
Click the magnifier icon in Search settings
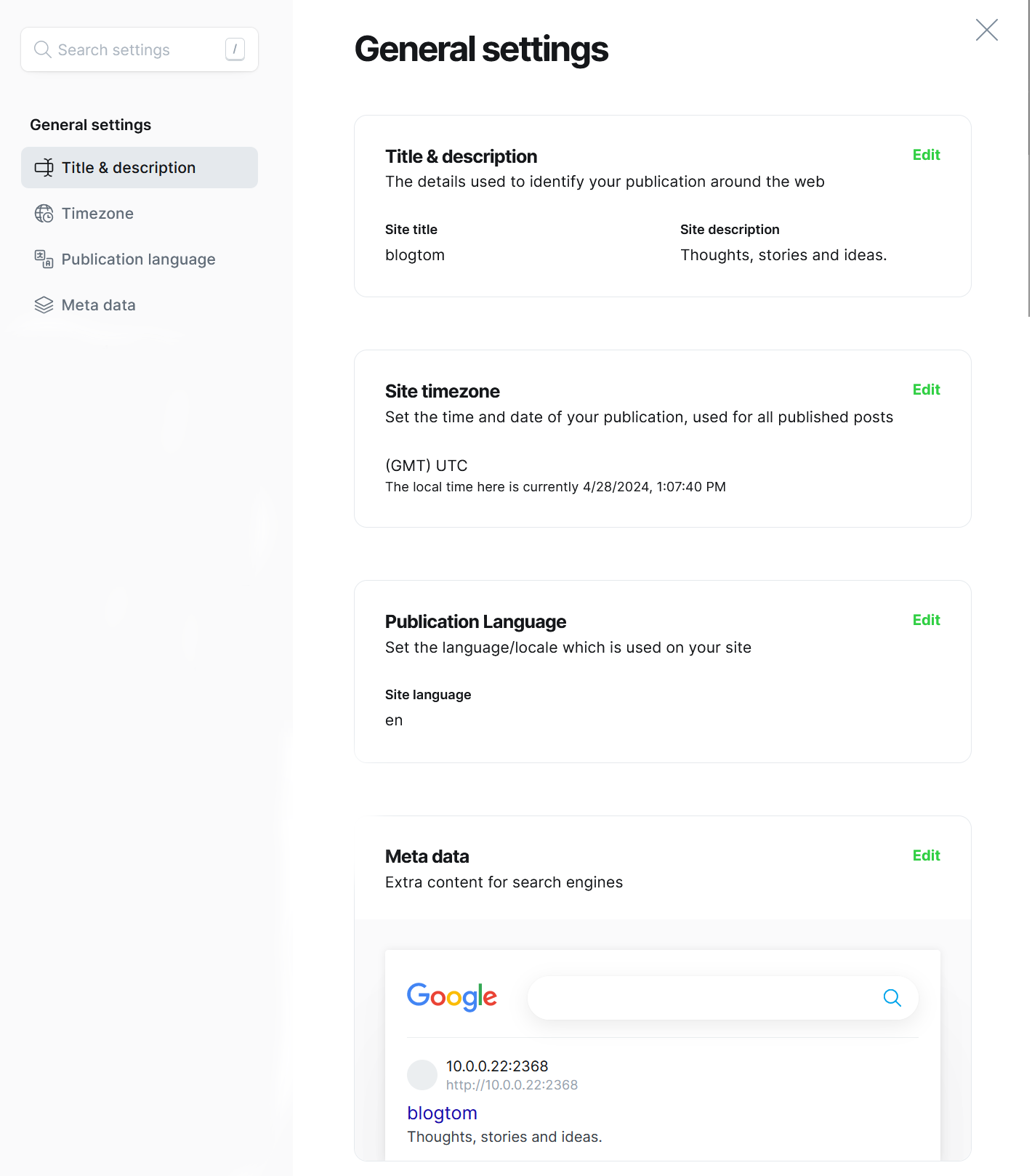coord(43,49)
